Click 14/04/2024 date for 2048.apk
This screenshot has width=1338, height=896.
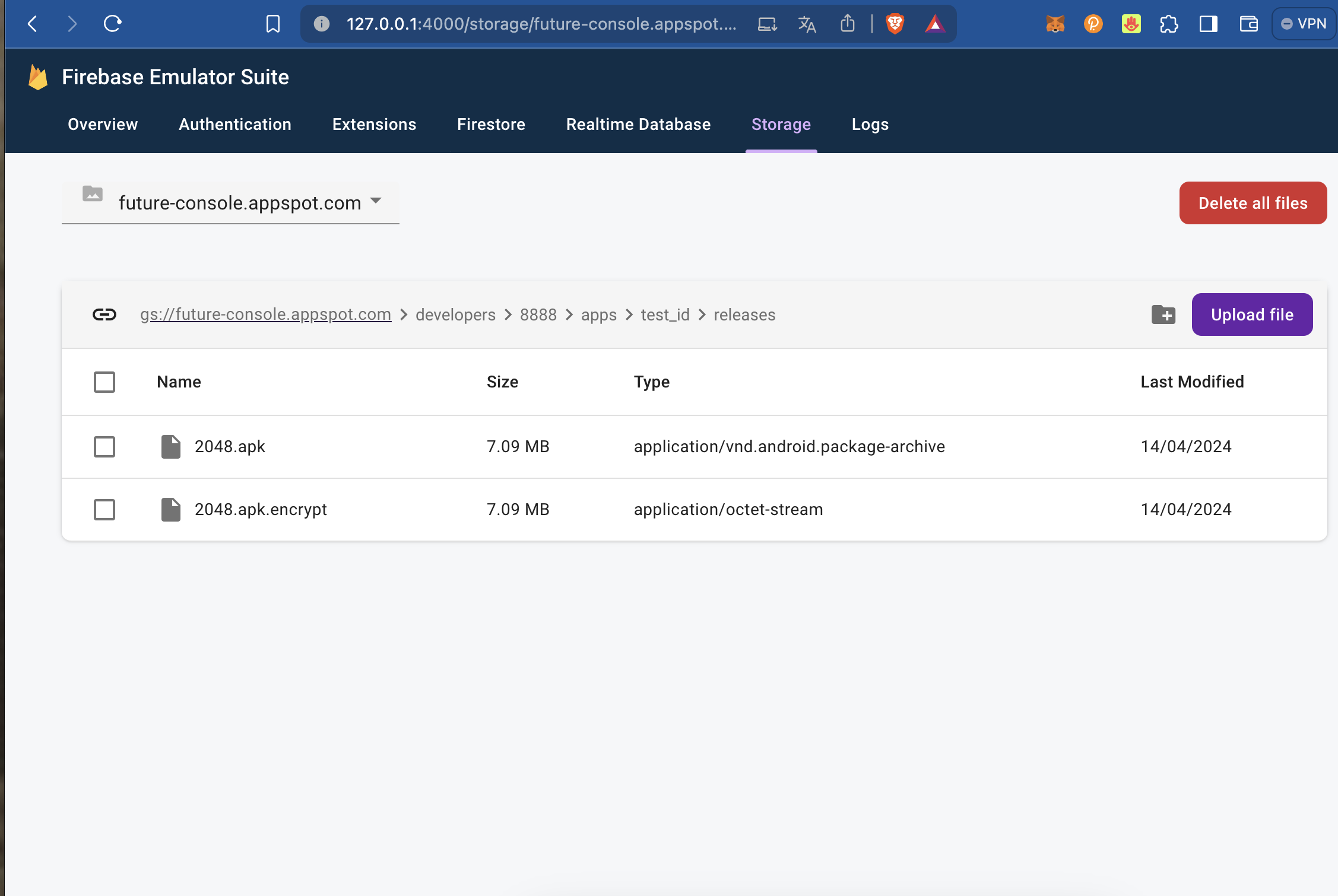point(1186,447)
